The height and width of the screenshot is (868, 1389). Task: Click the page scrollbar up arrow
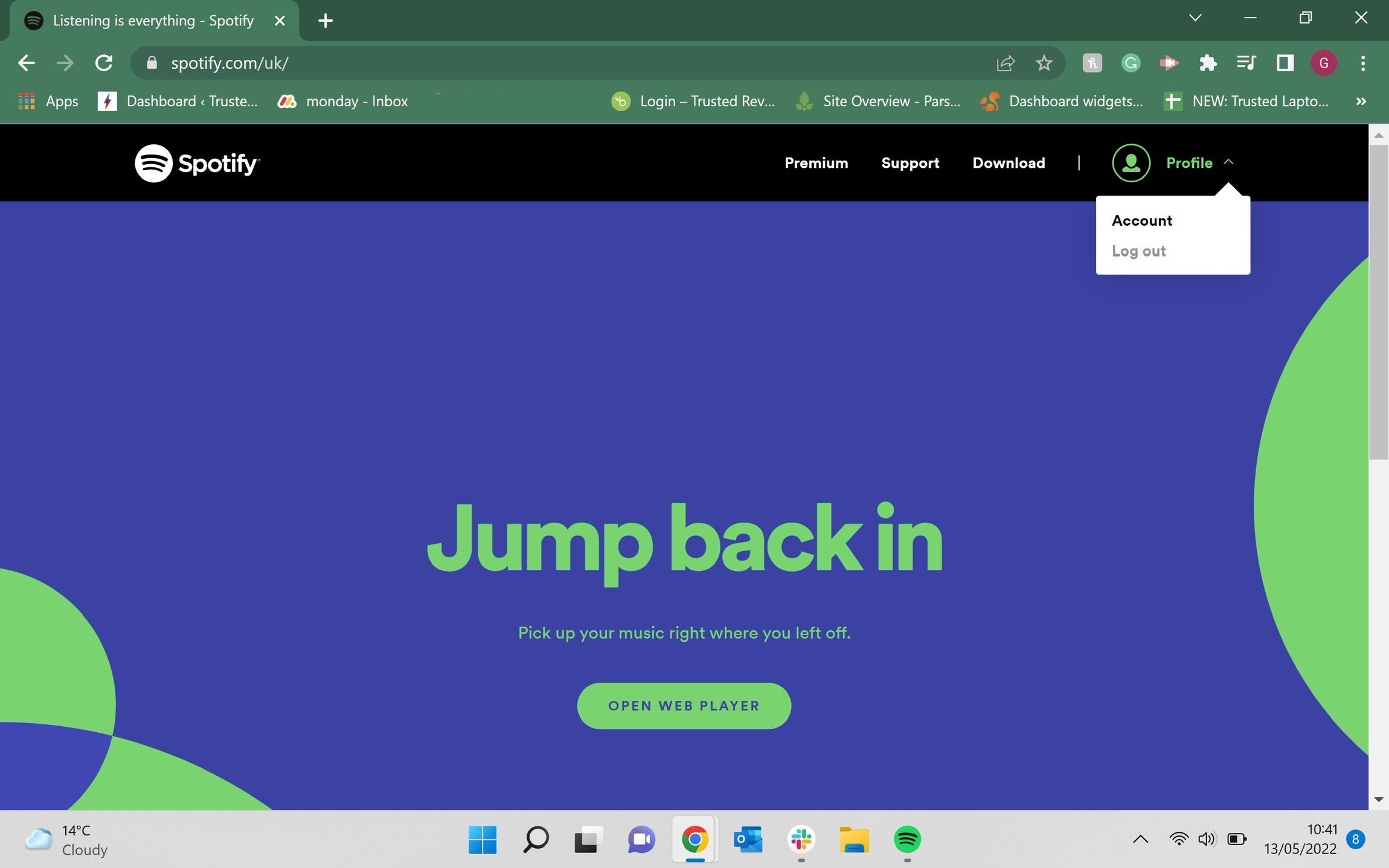[x=1379, y=135]
